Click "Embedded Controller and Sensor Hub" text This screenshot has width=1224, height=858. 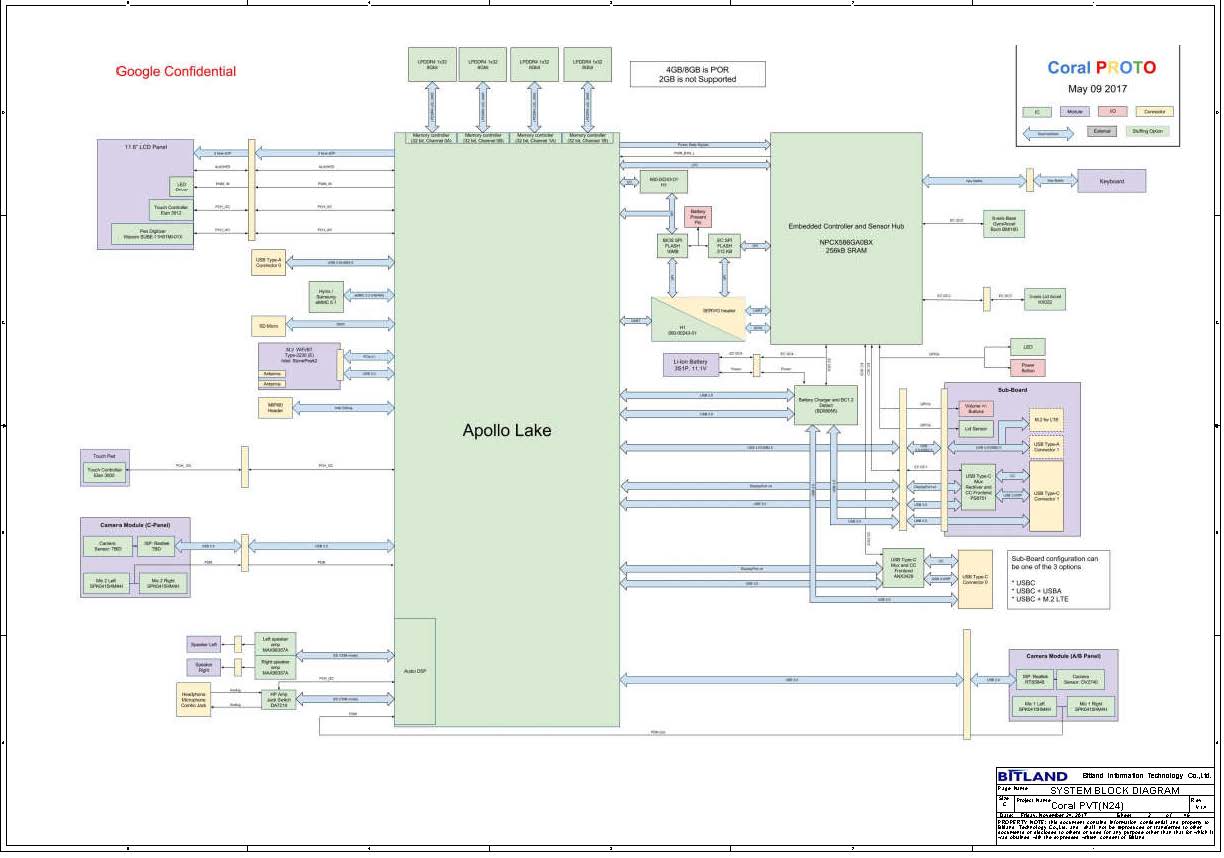click(846, 227)
